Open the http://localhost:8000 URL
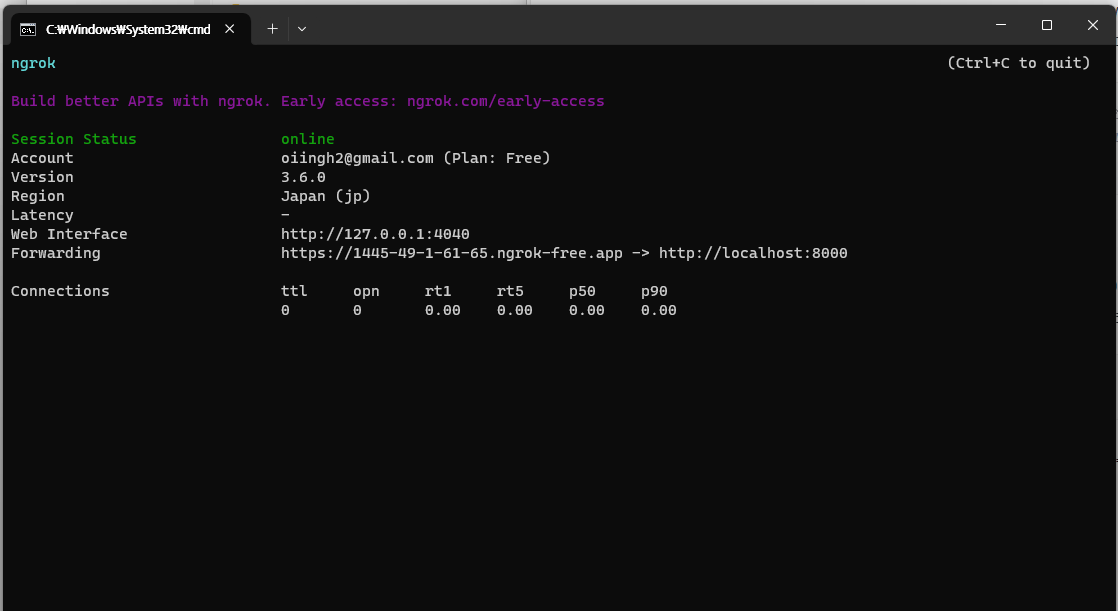This screenshot has height=611, width=1118. point(753,253)
